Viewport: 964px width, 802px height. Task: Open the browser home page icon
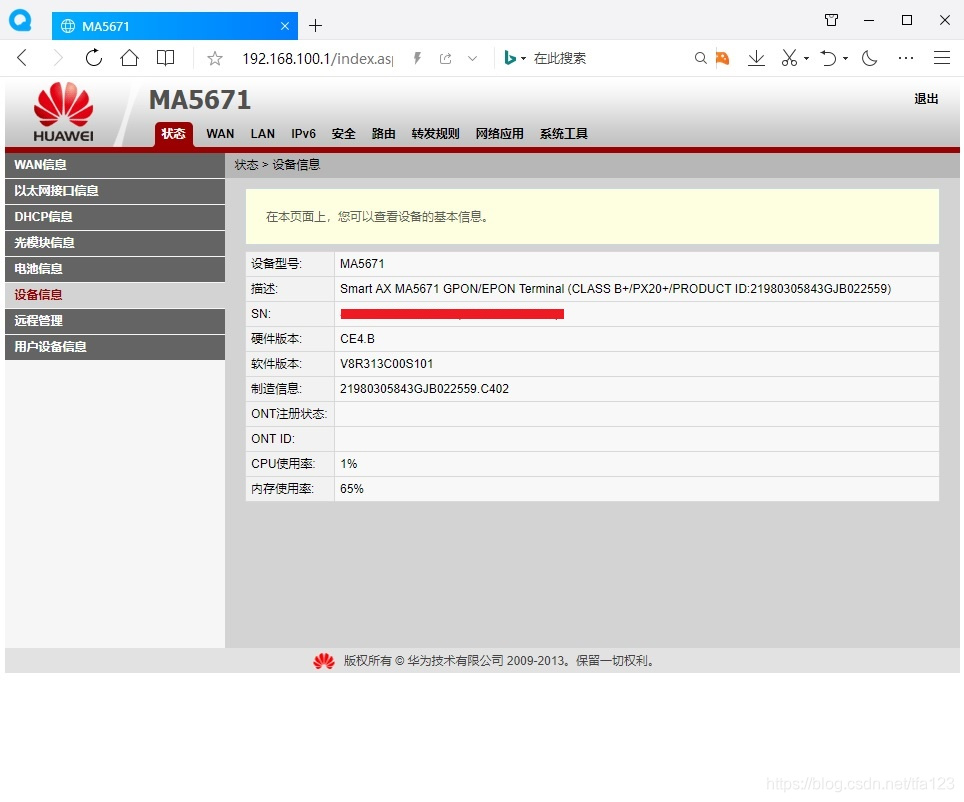pos(129,58)
